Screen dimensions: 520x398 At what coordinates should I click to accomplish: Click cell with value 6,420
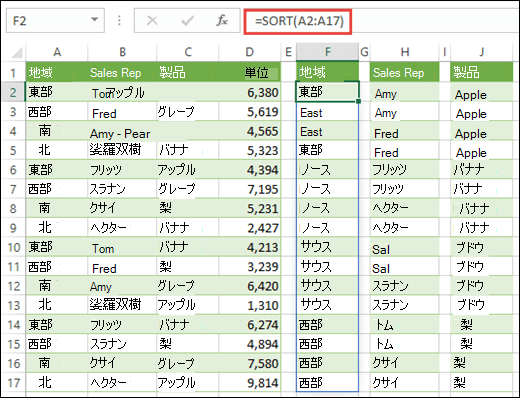tap(249, 286)
